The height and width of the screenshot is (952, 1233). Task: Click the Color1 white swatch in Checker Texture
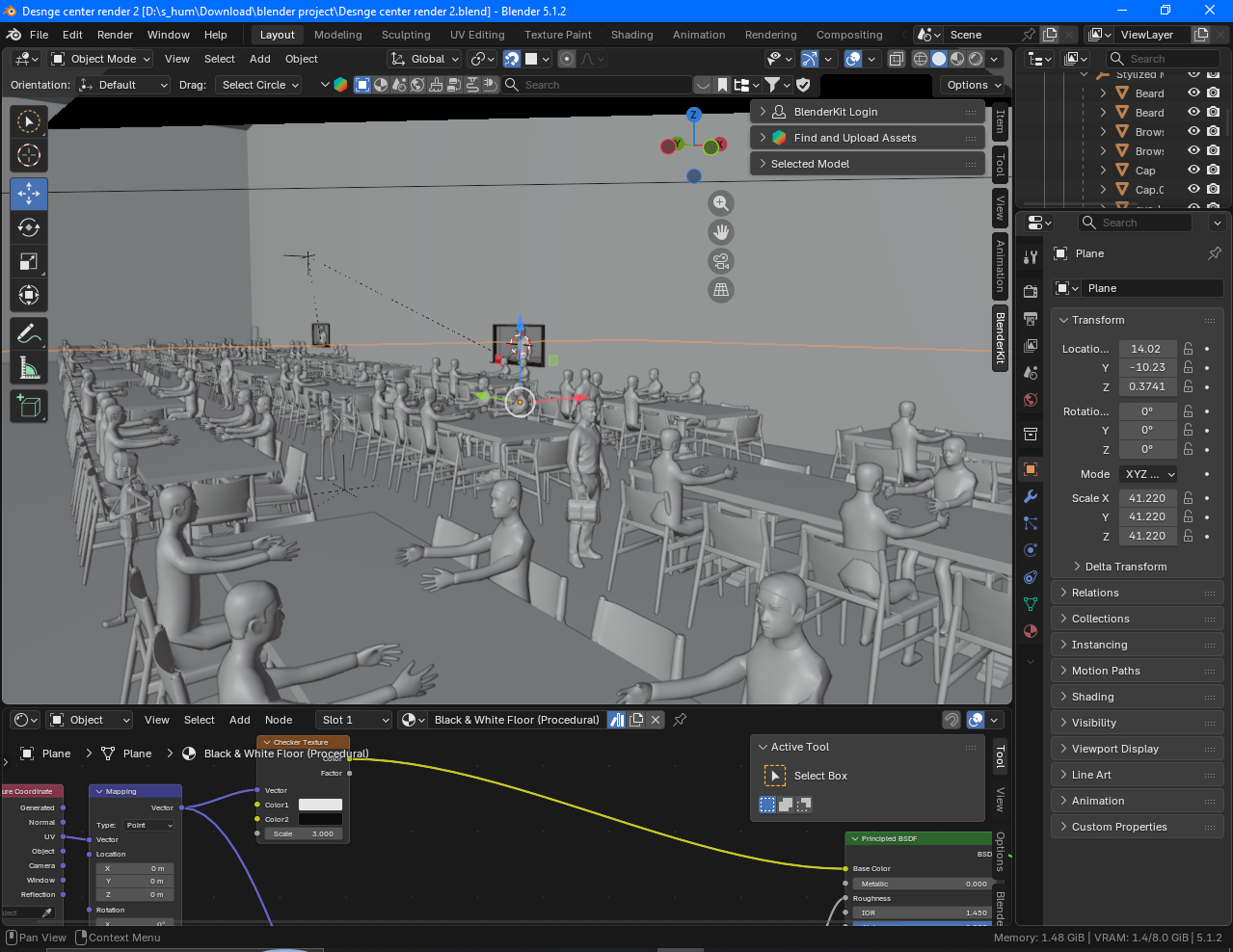pos(320,805)
